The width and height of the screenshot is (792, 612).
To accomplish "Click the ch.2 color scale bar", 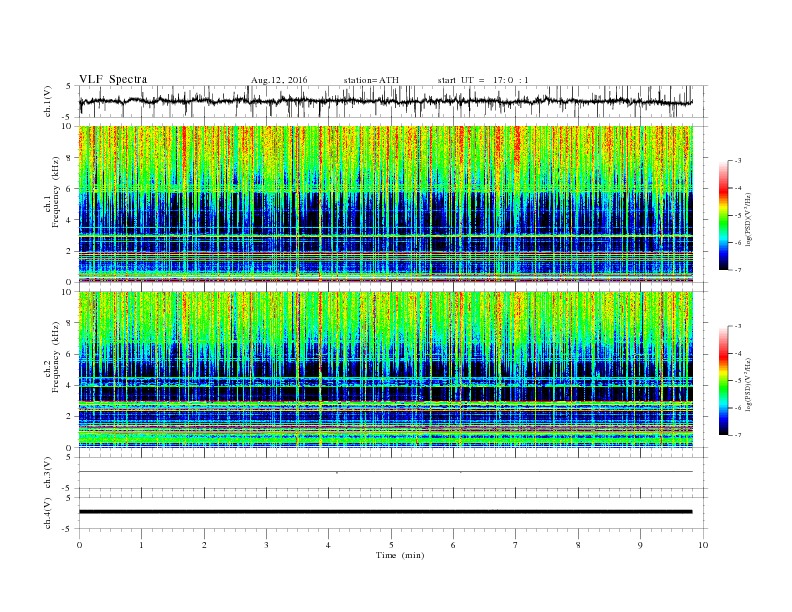I will click(x=723, y=381).
